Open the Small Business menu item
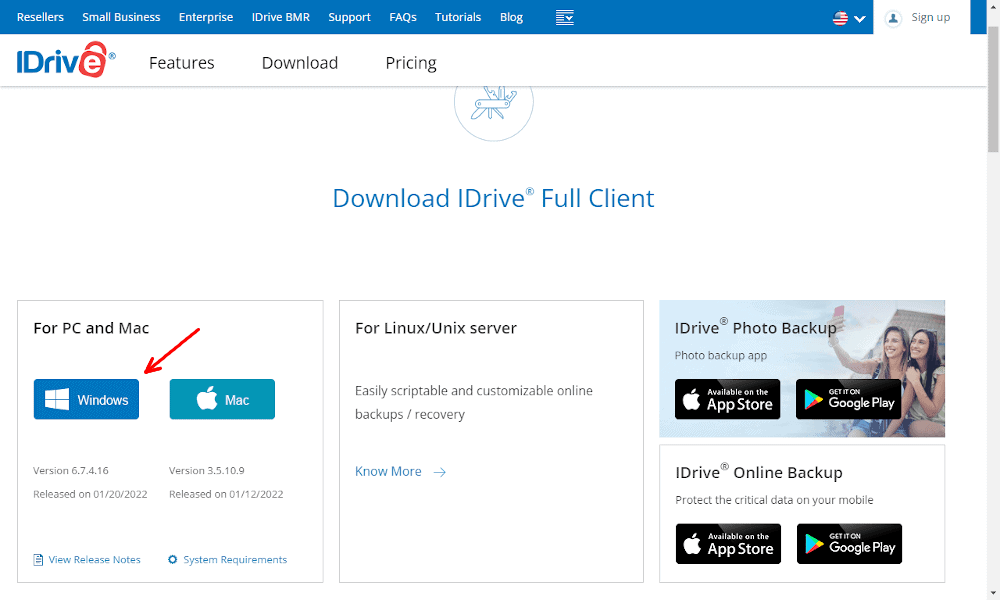This screenshot has height=600, width=1000. 121,17
